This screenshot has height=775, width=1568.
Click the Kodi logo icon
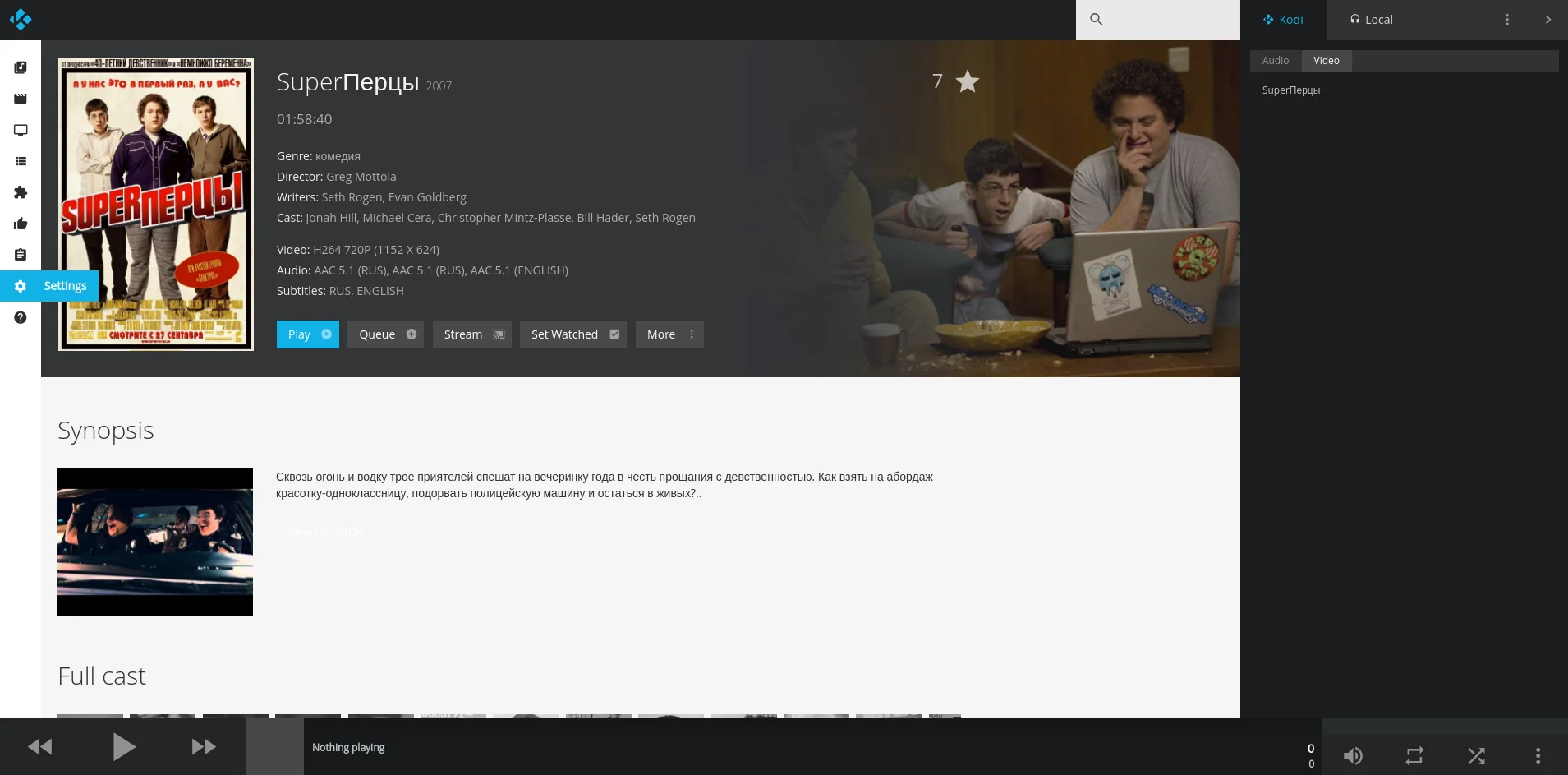click(21, 19)
